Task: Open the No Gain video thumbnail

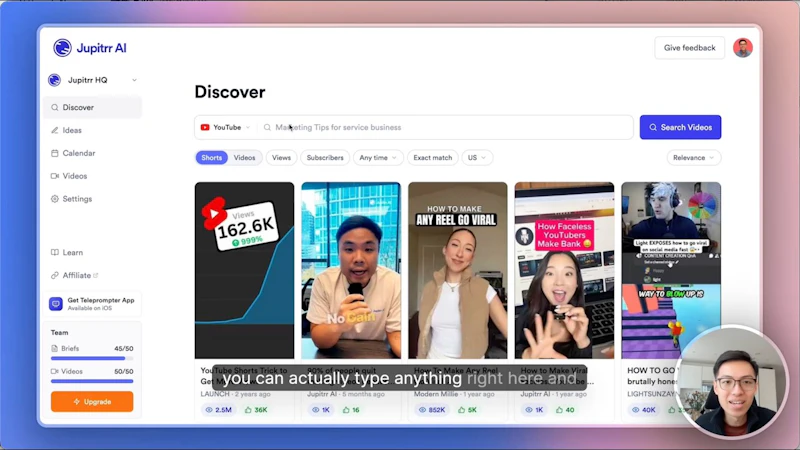Action: (351, 270)
